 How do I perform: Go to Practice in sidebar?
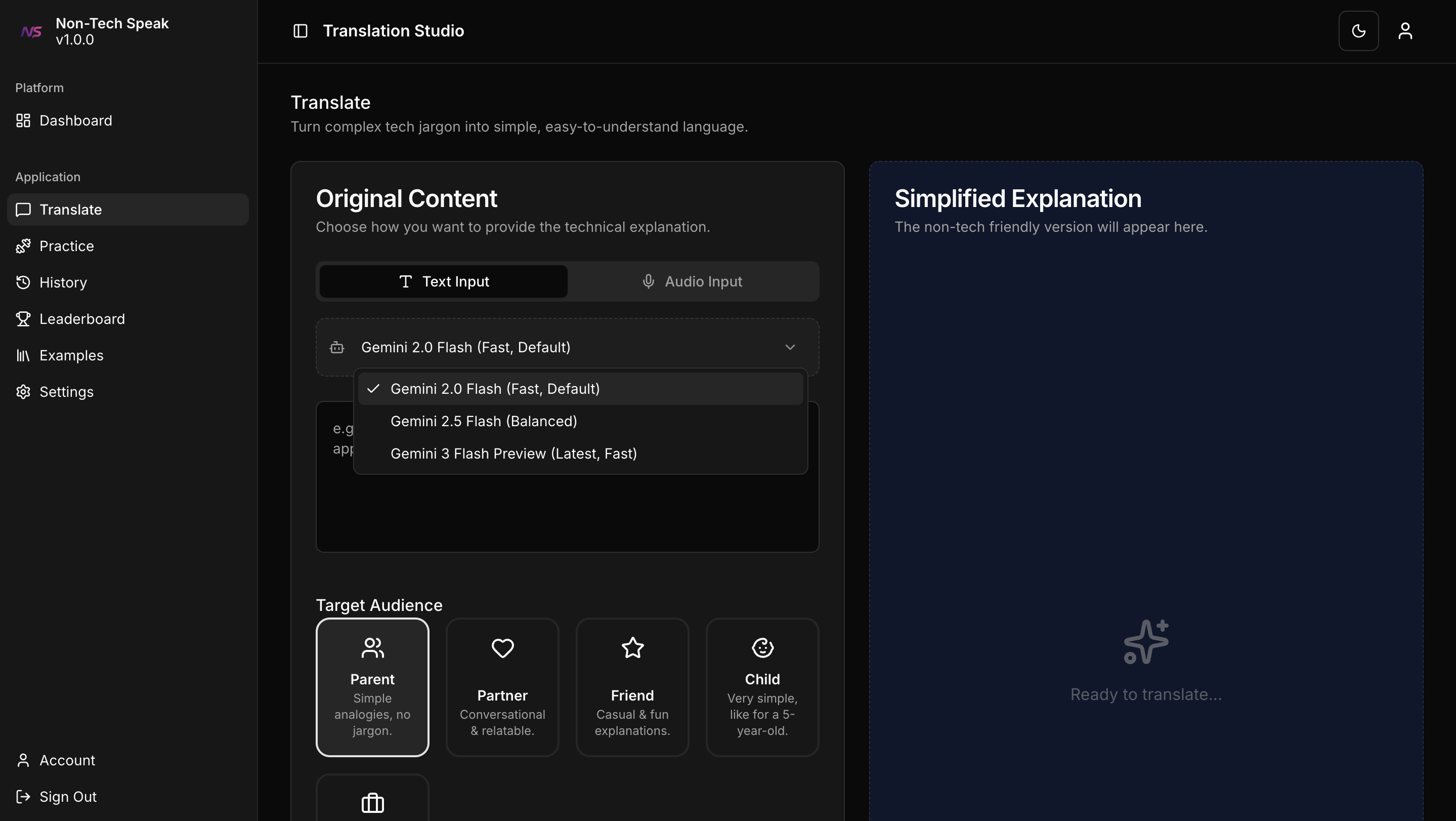click(66, 246)
